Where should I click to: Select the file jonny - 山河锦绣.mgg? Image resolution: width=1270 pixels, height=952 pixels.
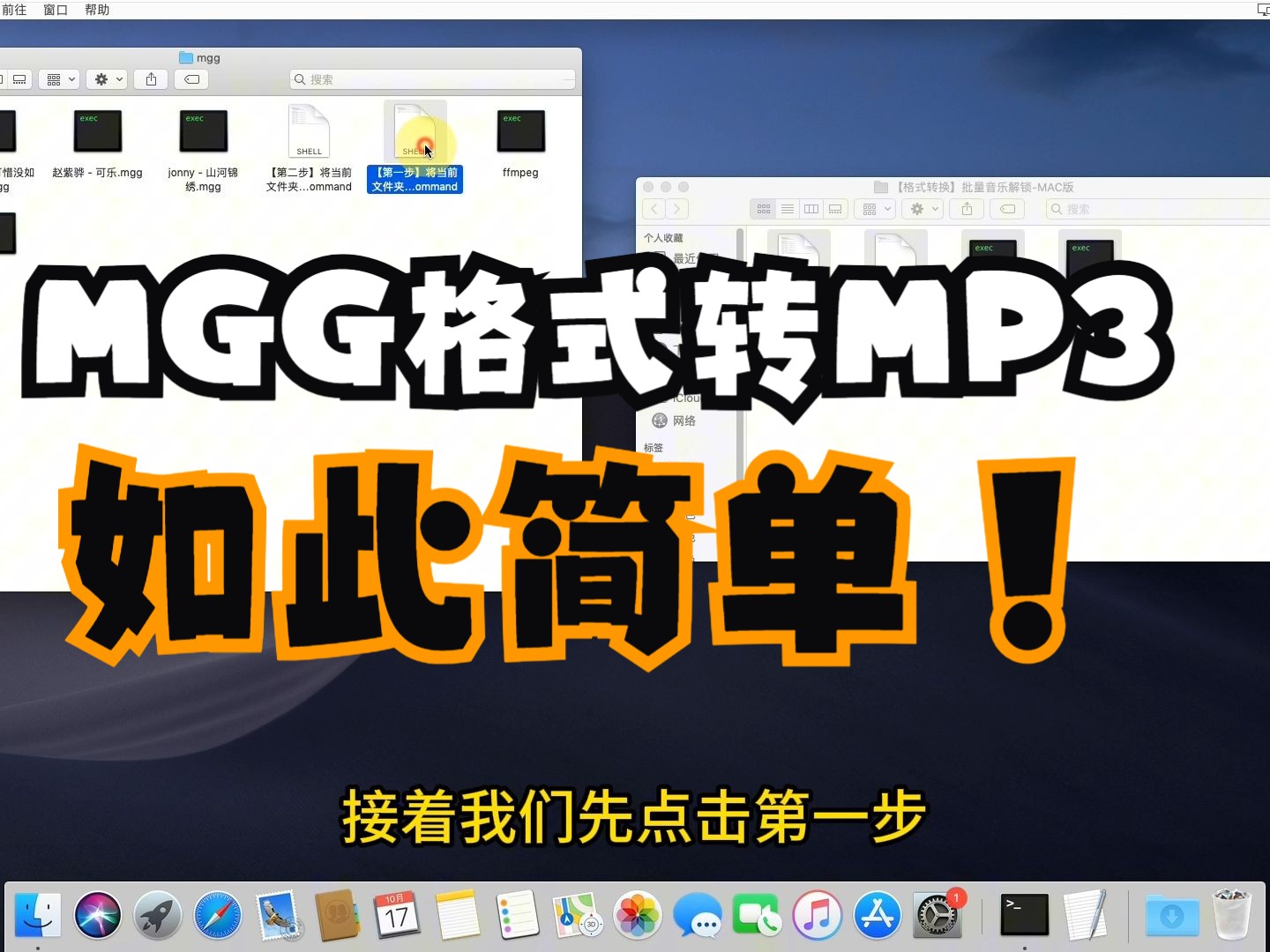click(x=203, y=150)
